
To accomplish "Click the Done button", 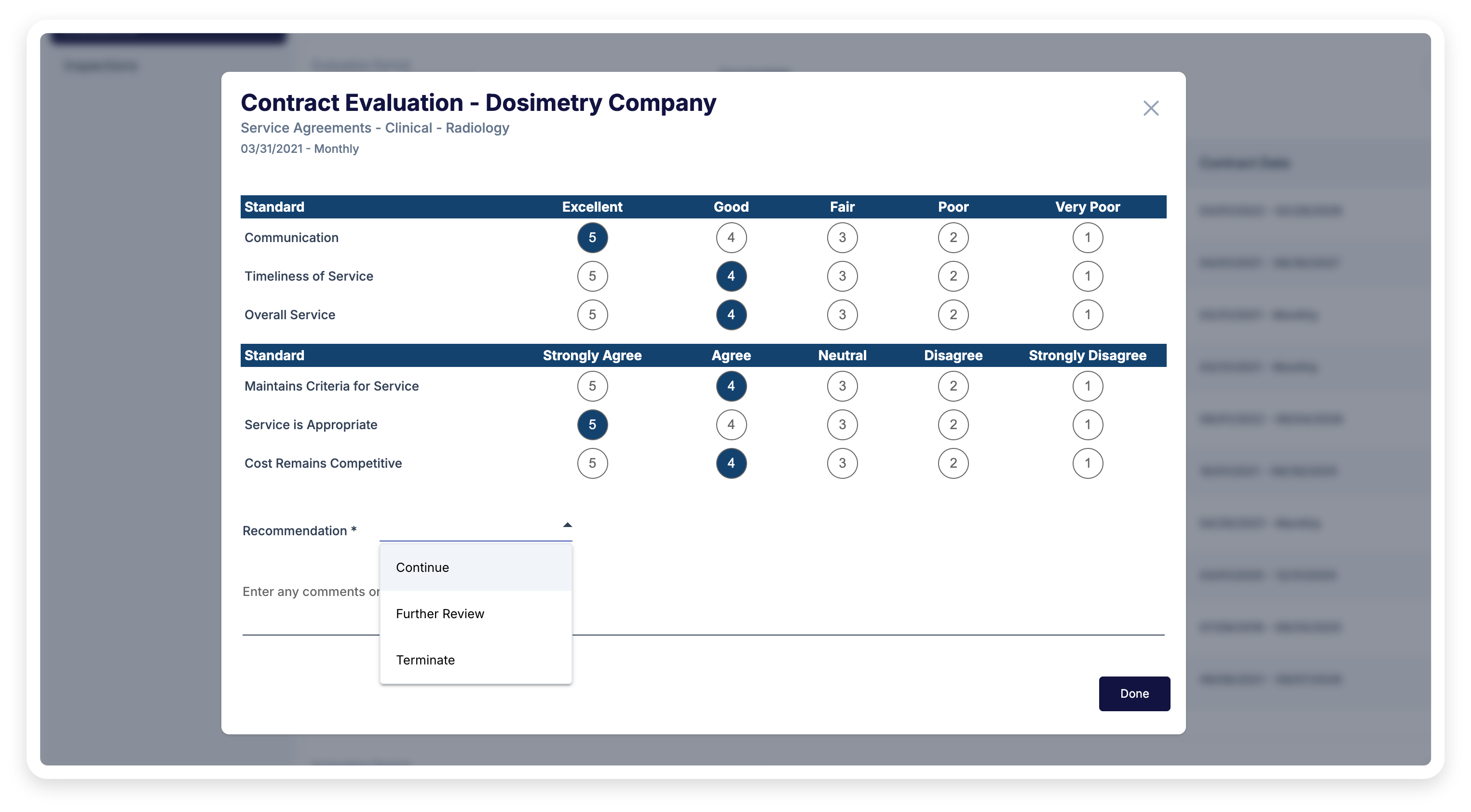I will 1134,693.
